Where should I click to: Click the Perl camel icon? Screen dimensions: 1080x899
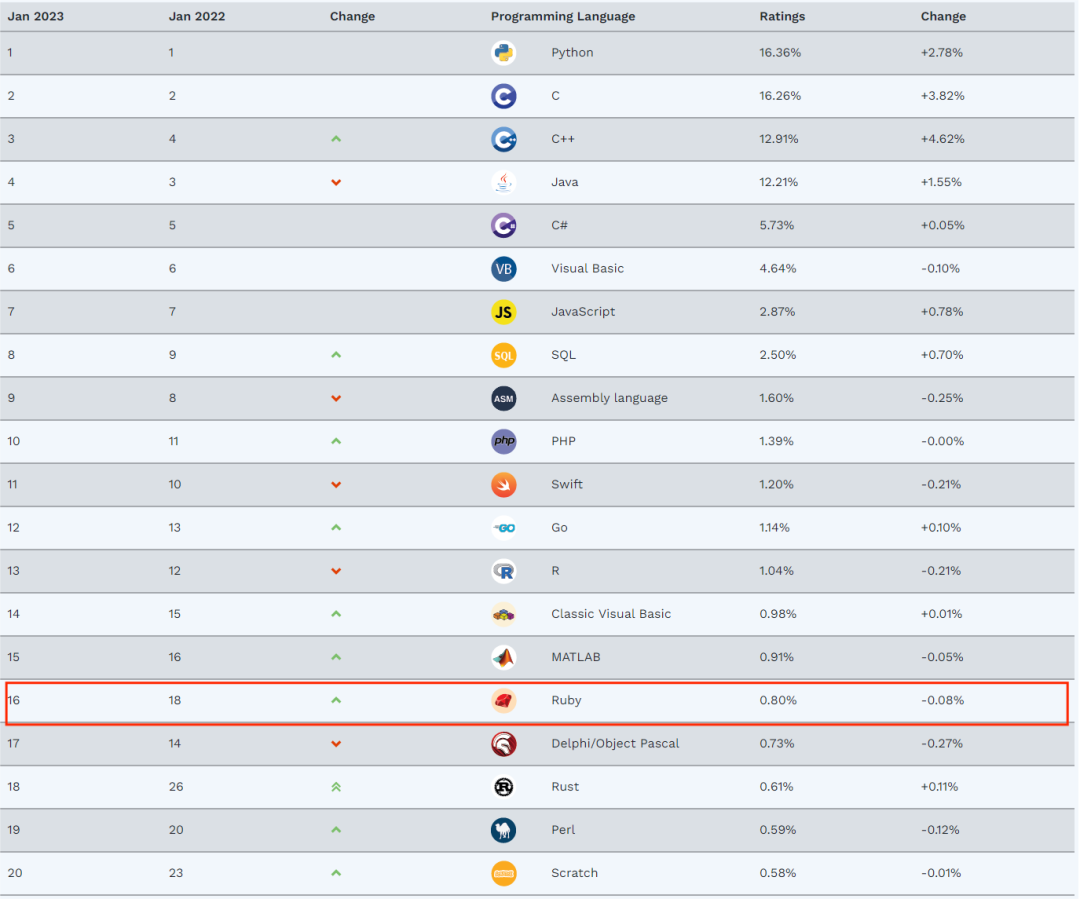tap(504, 830)
